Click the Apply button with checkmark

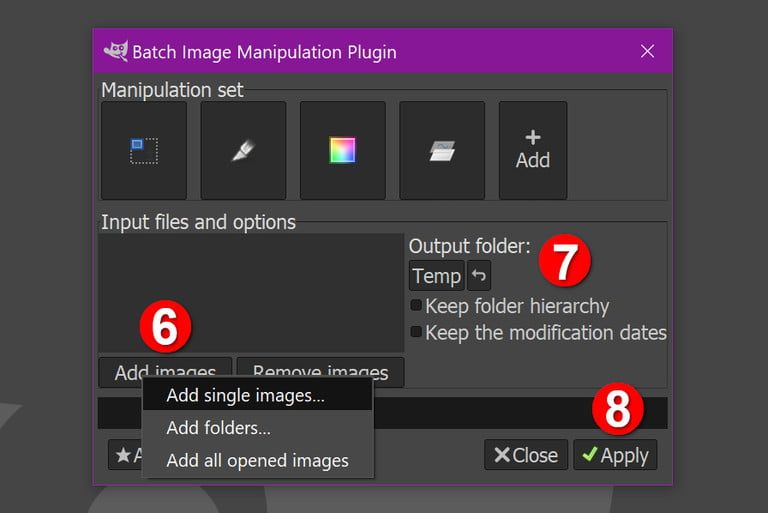[615, 455]
